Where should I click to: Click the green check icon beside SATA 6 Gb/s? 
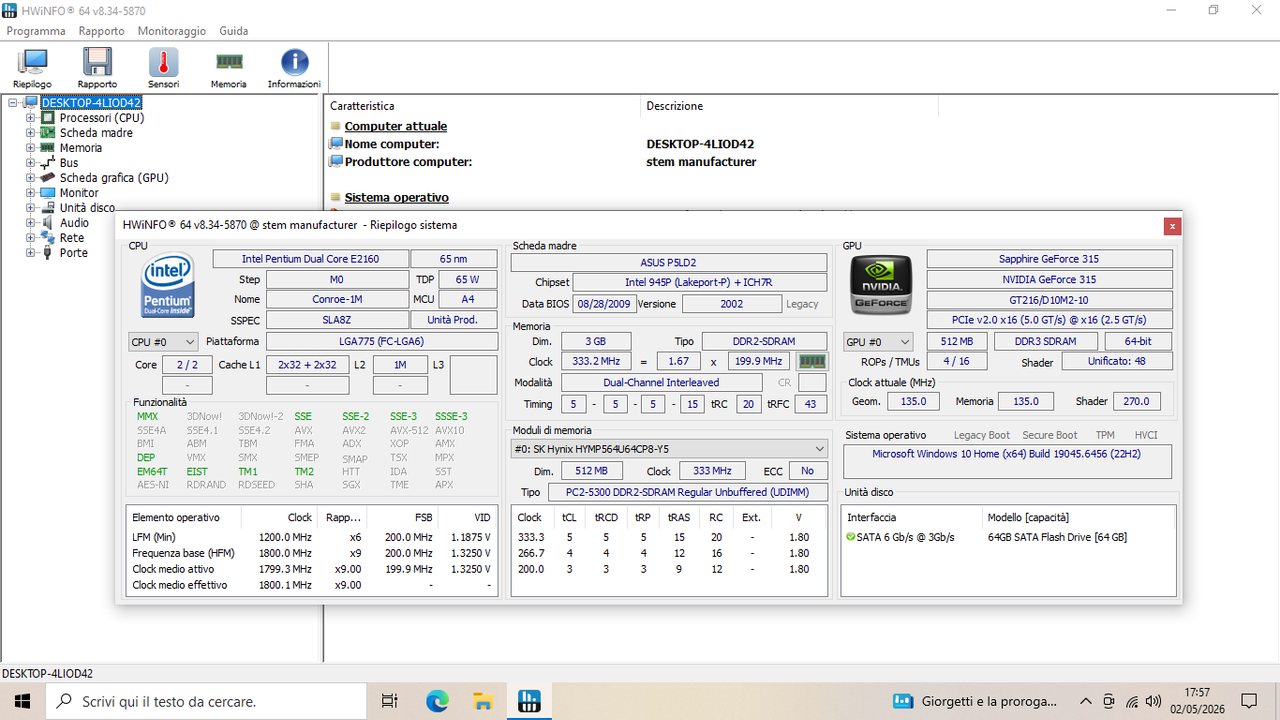click(x=850, y=537)
